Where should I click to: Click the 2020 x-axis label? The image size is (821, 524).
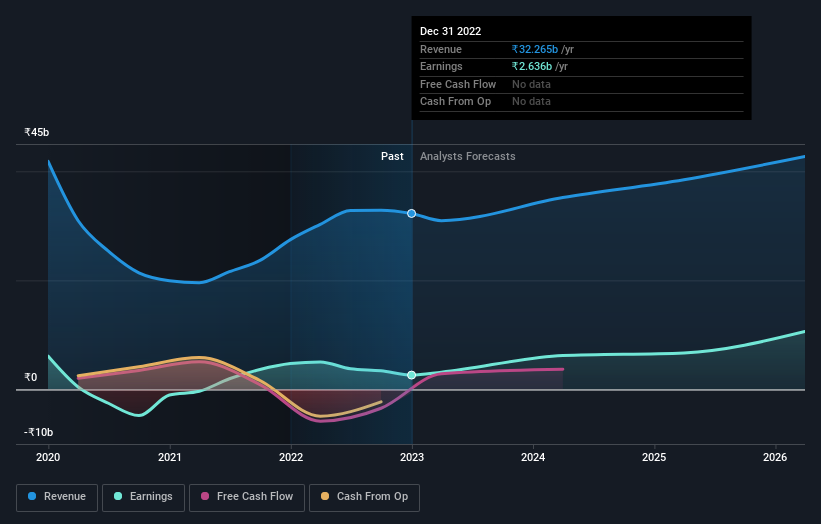48,457
